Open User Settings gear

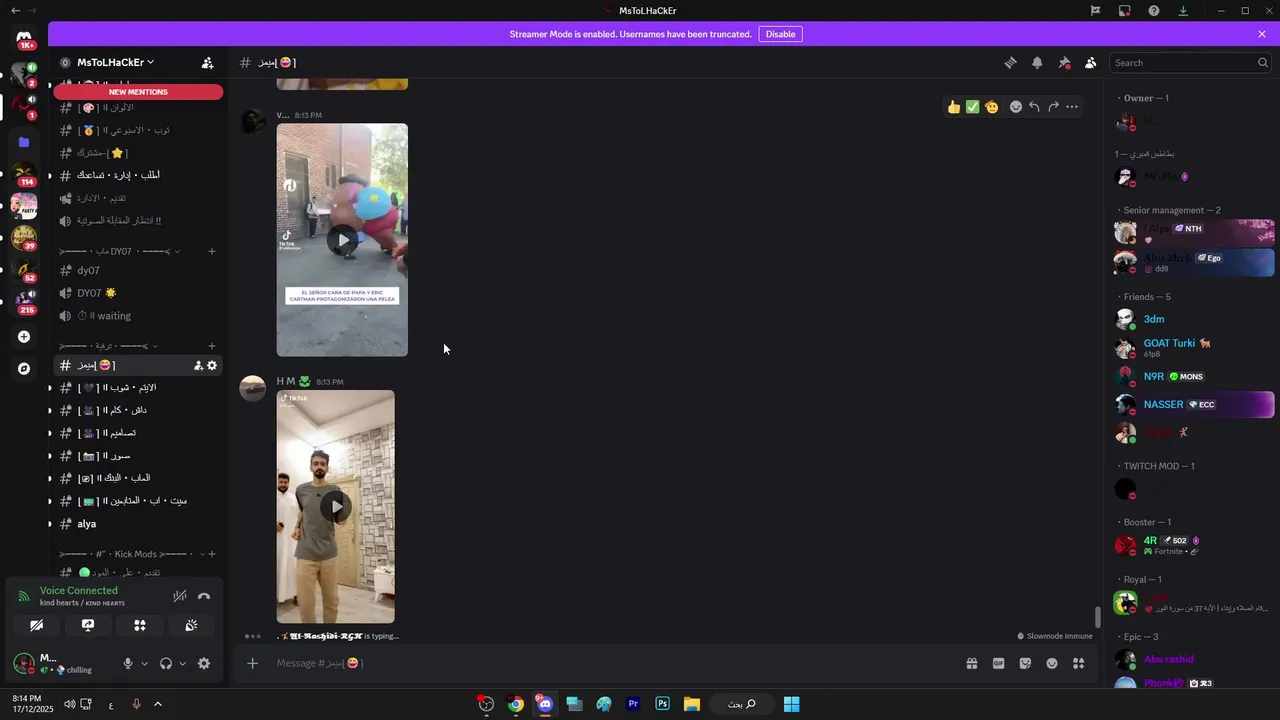pos(204,663)
